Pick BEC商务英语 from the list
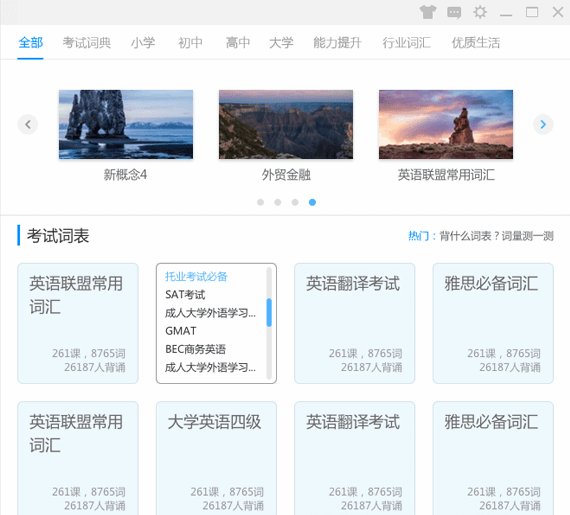 (x=195, y=349)
